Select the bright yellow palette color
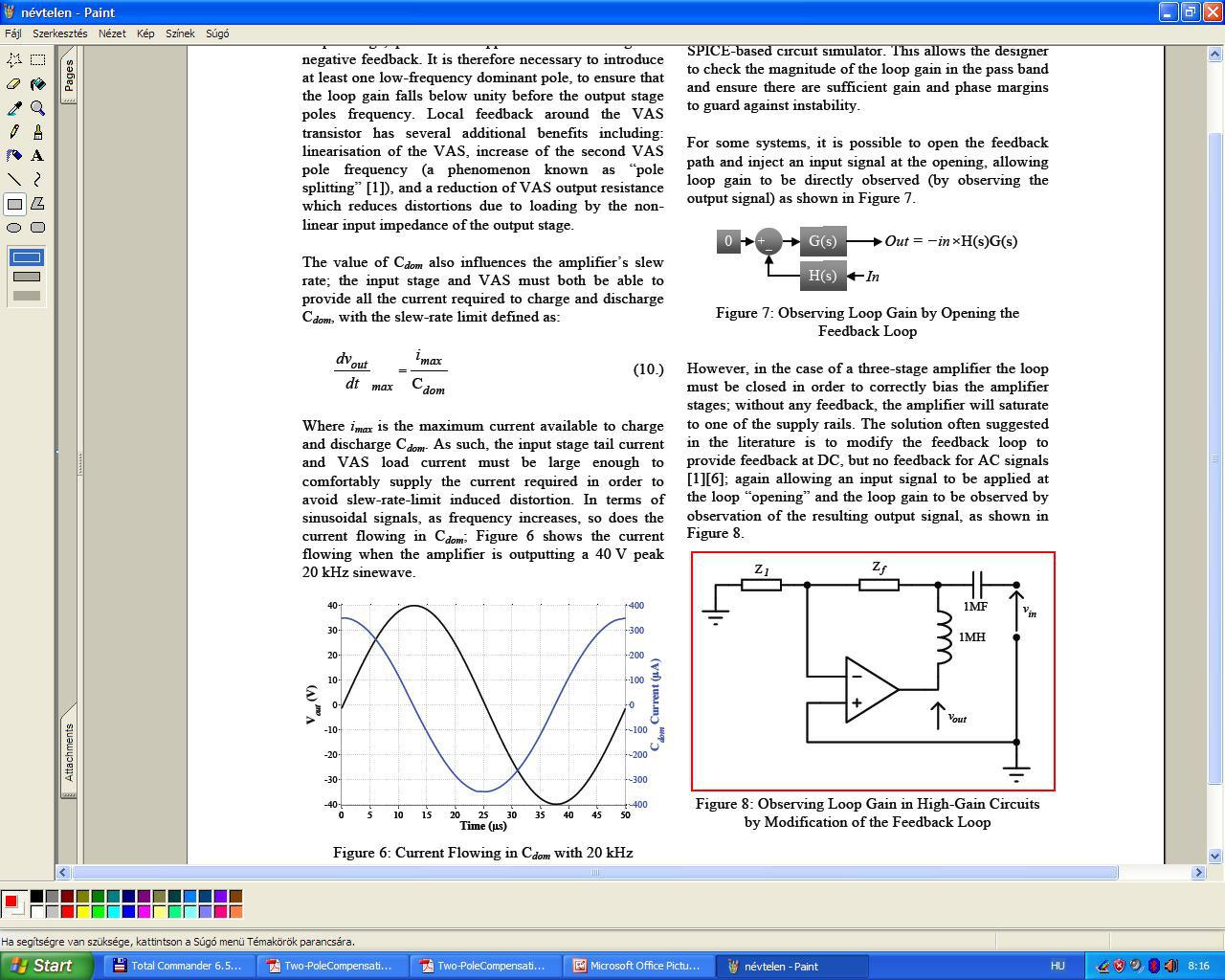This screenshot has height=980, width=1225. 82,912
